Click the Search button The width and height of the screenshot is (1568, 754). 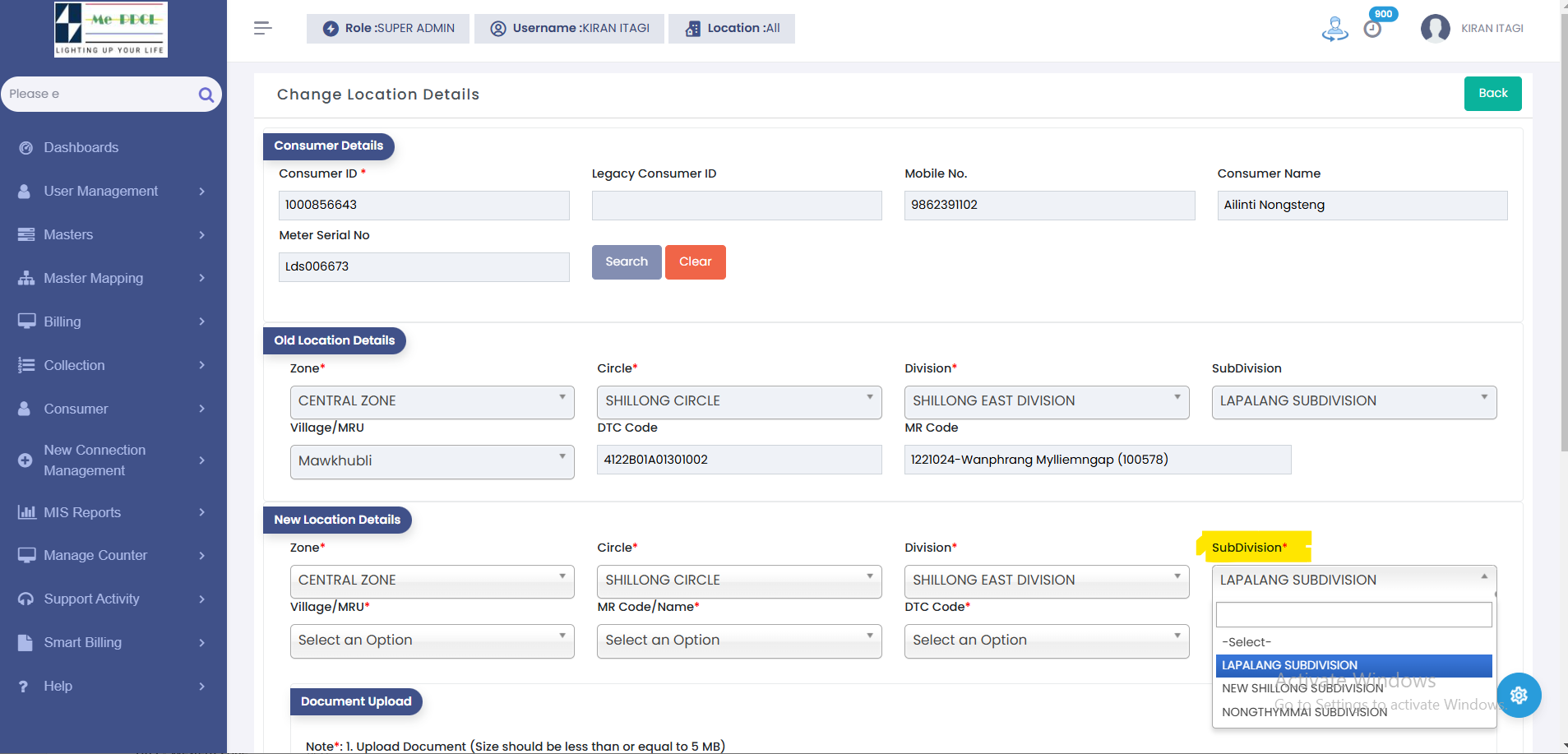point(627,262)
